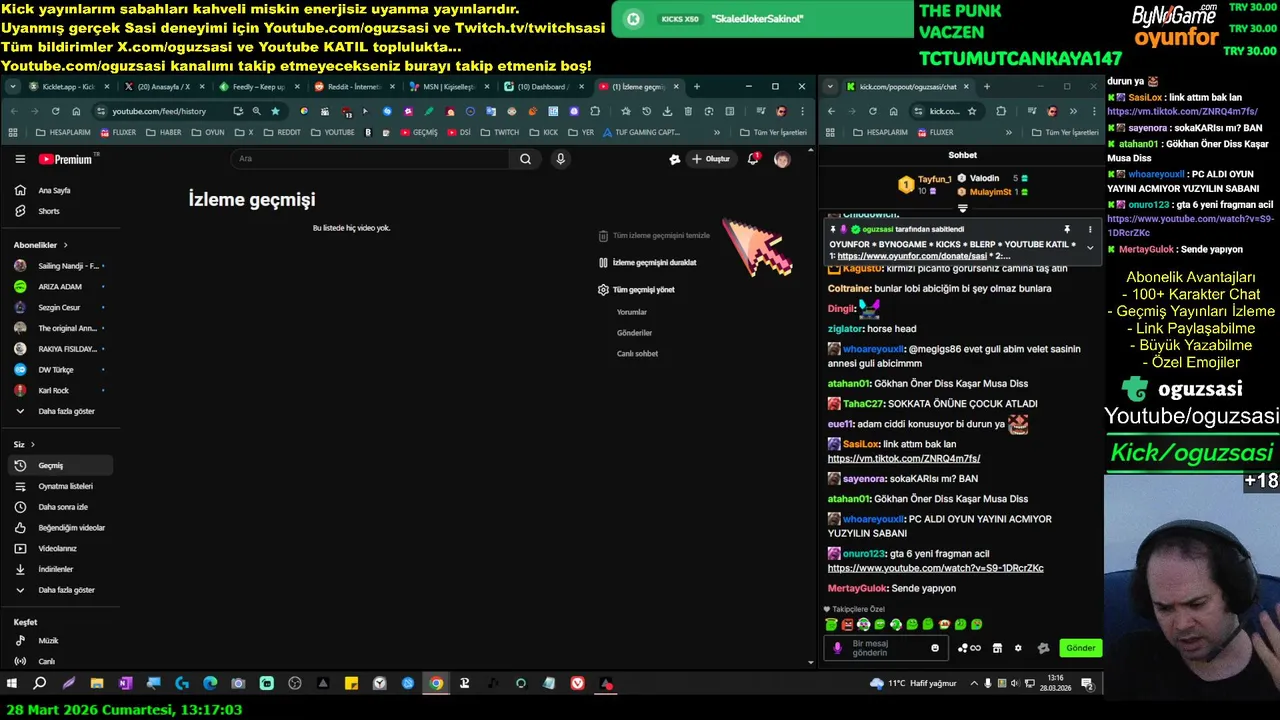Reload the YouTube history page
This screenshot has width=1280, height=720.
(x=55, y=111)
